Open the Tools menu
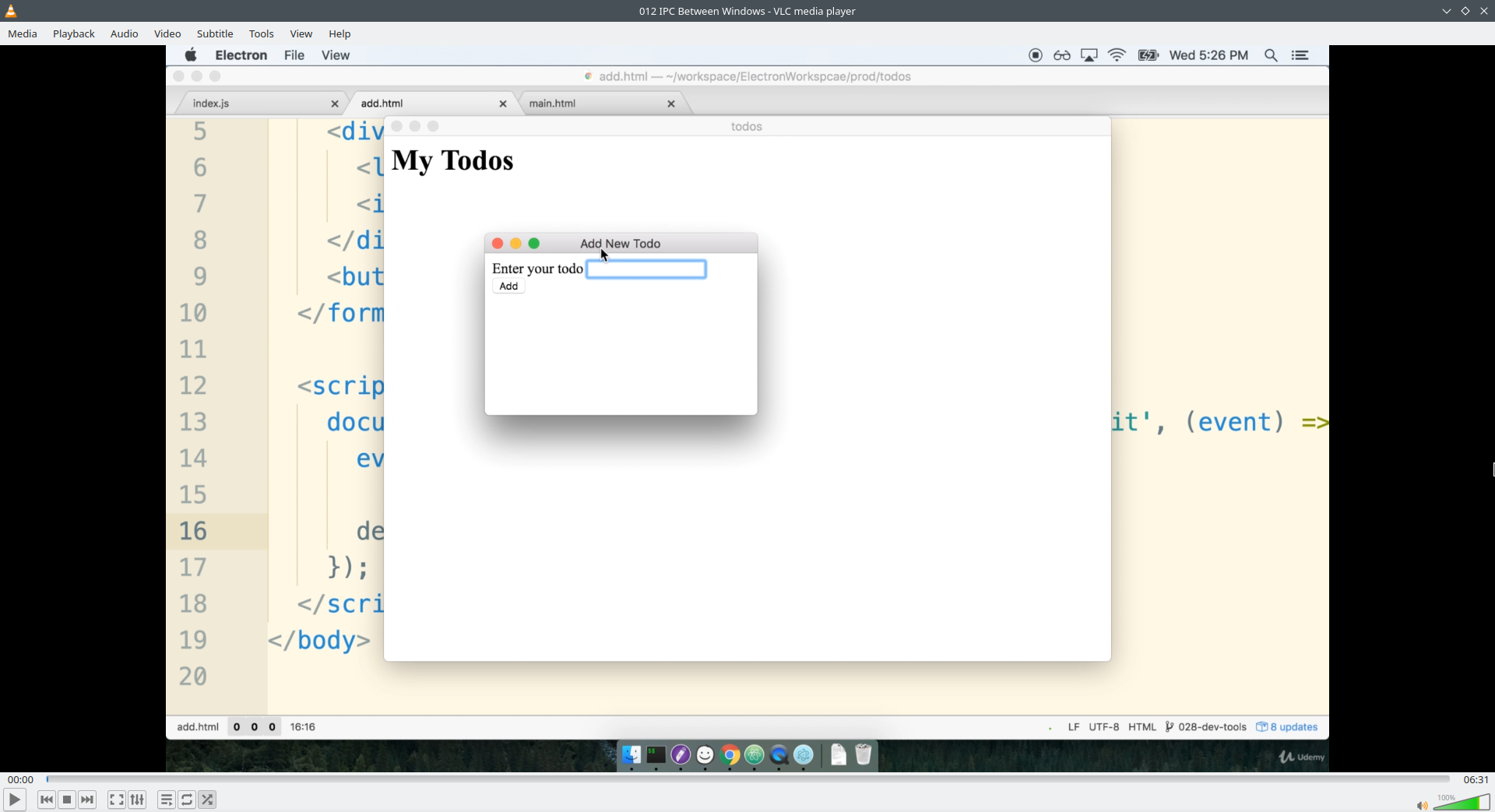The width and height of the screenshot is (1495, 812). pyautogui.click(x=262, y=33)
